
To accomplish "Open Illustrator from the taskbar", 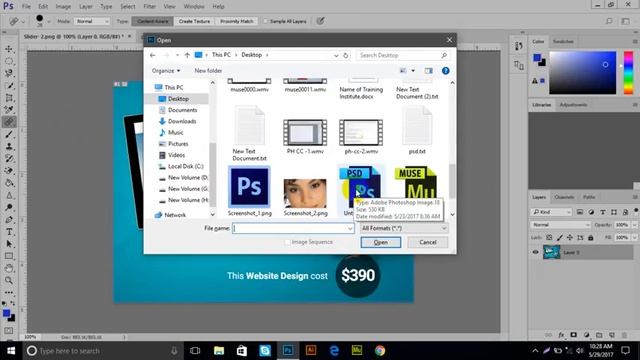I will pyautogui.click(x=311, y=351).
